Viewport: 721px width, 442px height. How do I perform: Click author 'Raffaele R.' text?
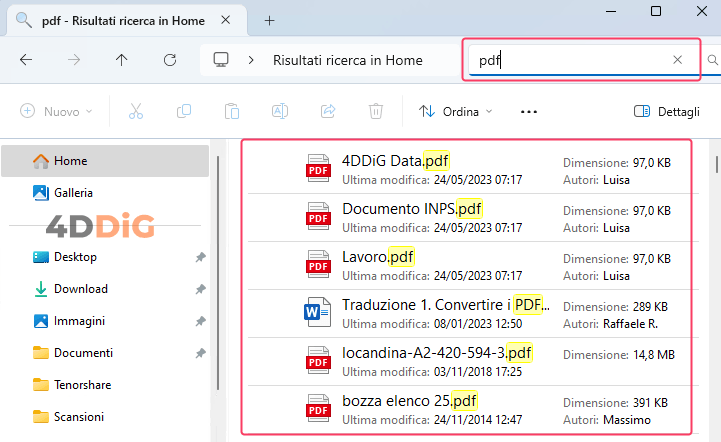(x=630, y=324)
